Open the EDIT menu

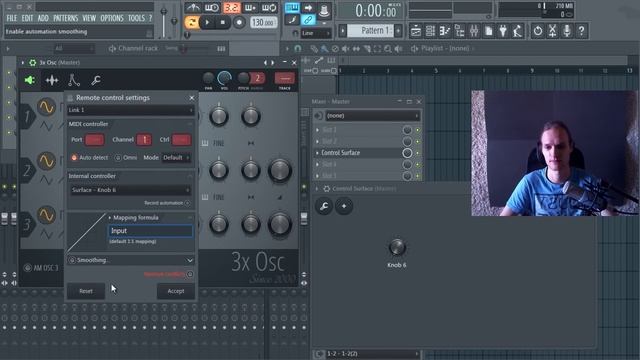click(x=27, y=18)
